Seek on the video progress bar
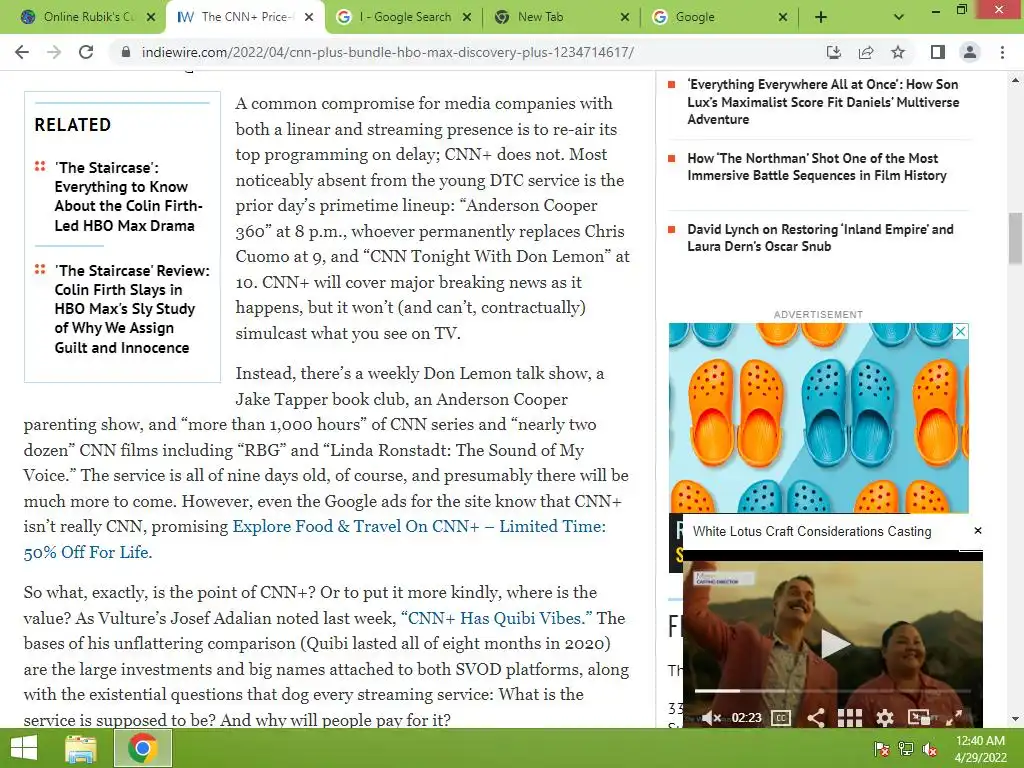 pyautogui.click(x=833, y=690)
